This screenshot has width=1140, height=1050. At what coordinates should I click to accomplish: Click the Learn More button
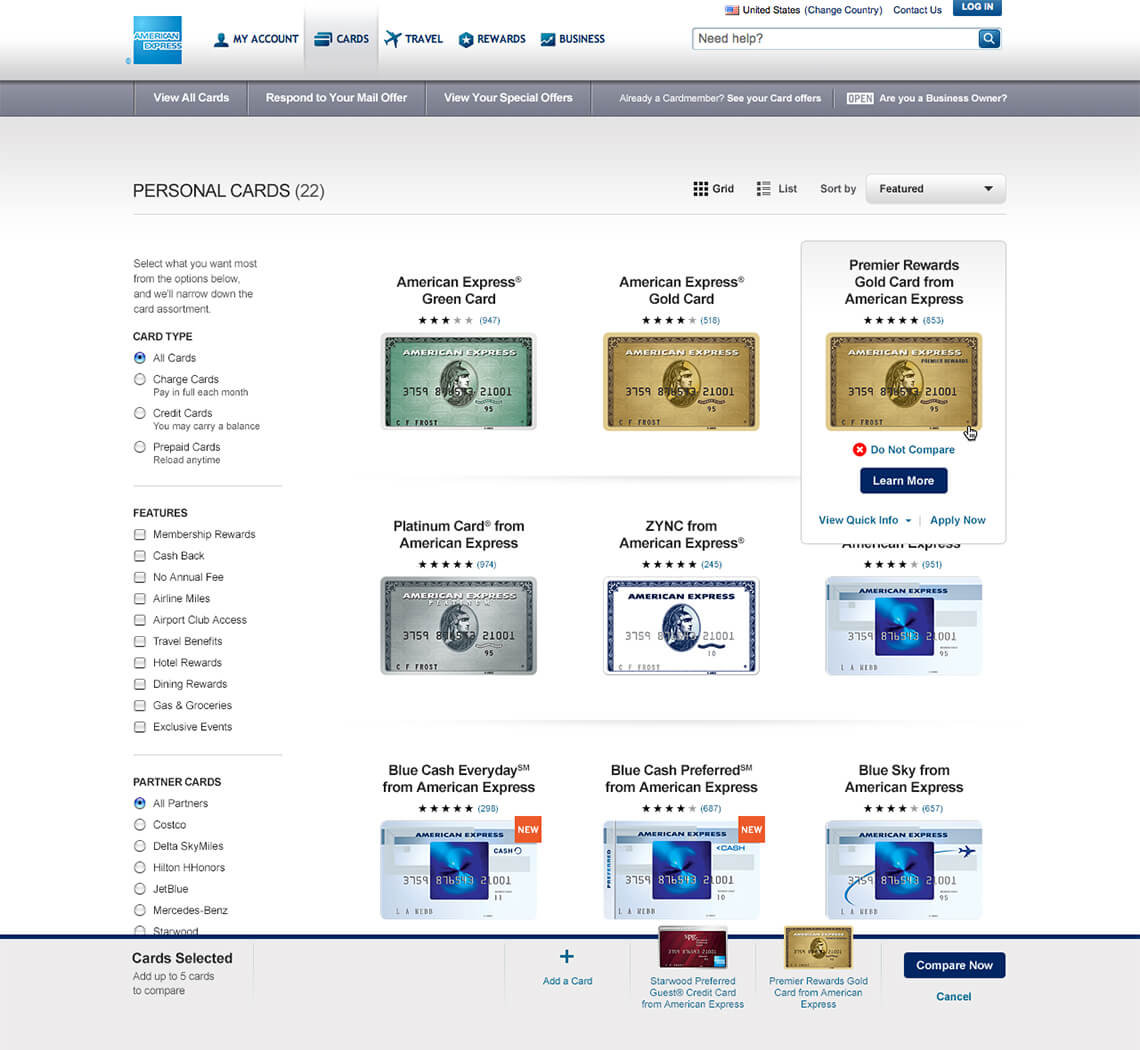(x=904, y=481)
